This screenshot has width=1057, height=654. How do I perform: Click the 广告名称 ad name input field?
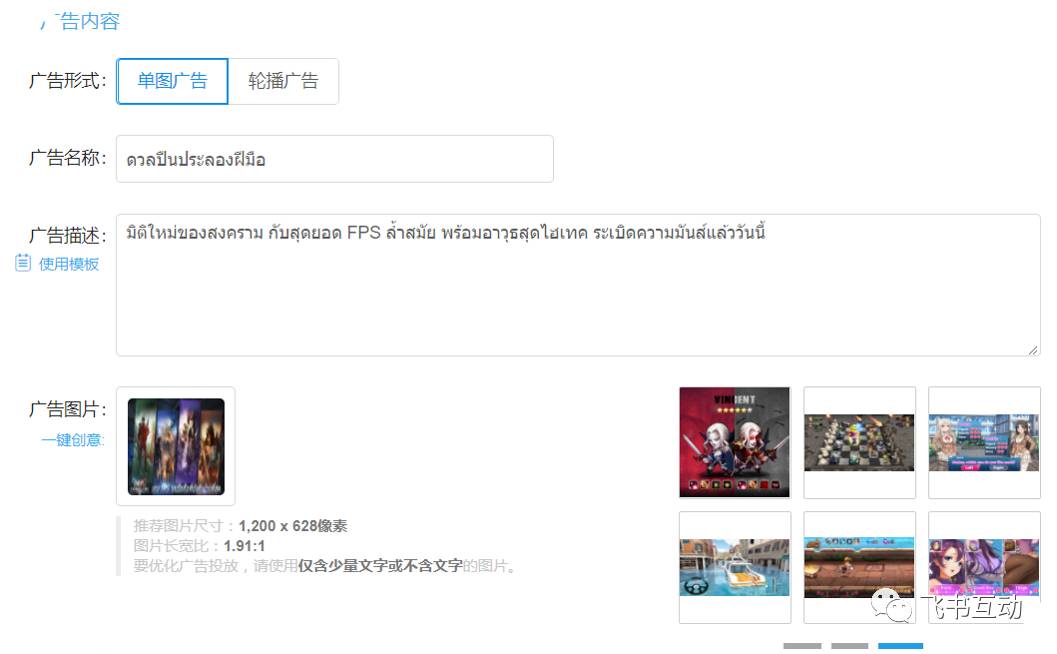click(x=334, y=159)
